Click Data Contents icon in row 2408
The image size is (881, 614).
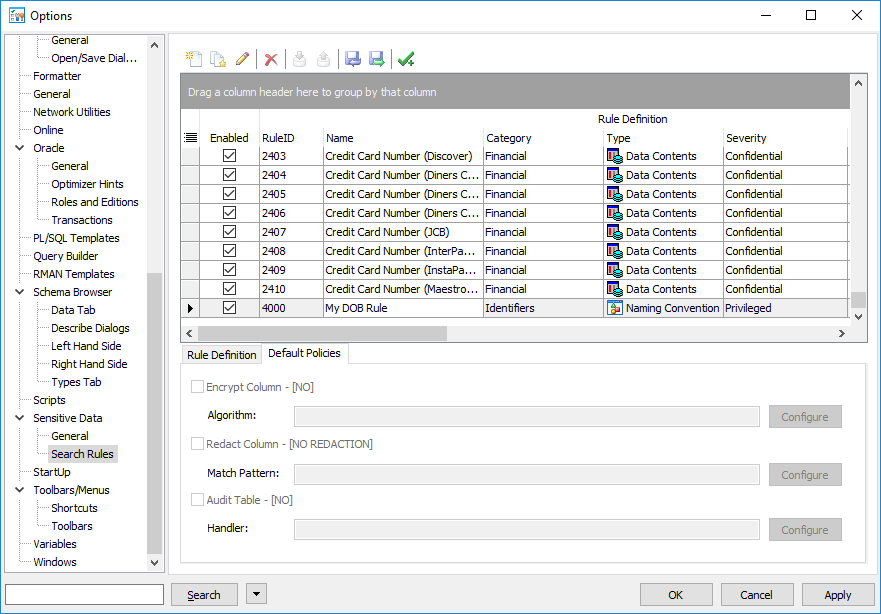[x=615, y=251]
